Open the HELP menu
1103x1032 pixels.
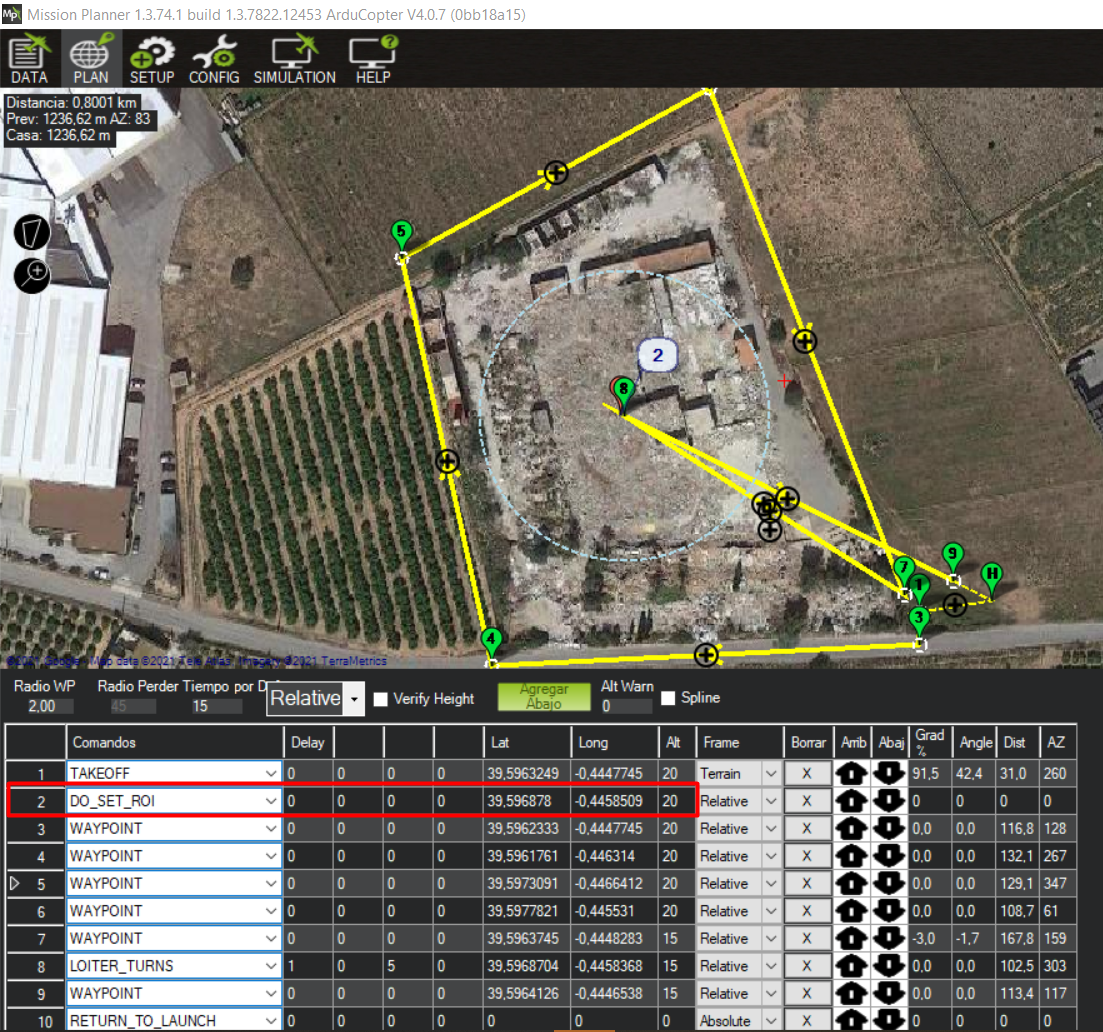click(373, 59)
